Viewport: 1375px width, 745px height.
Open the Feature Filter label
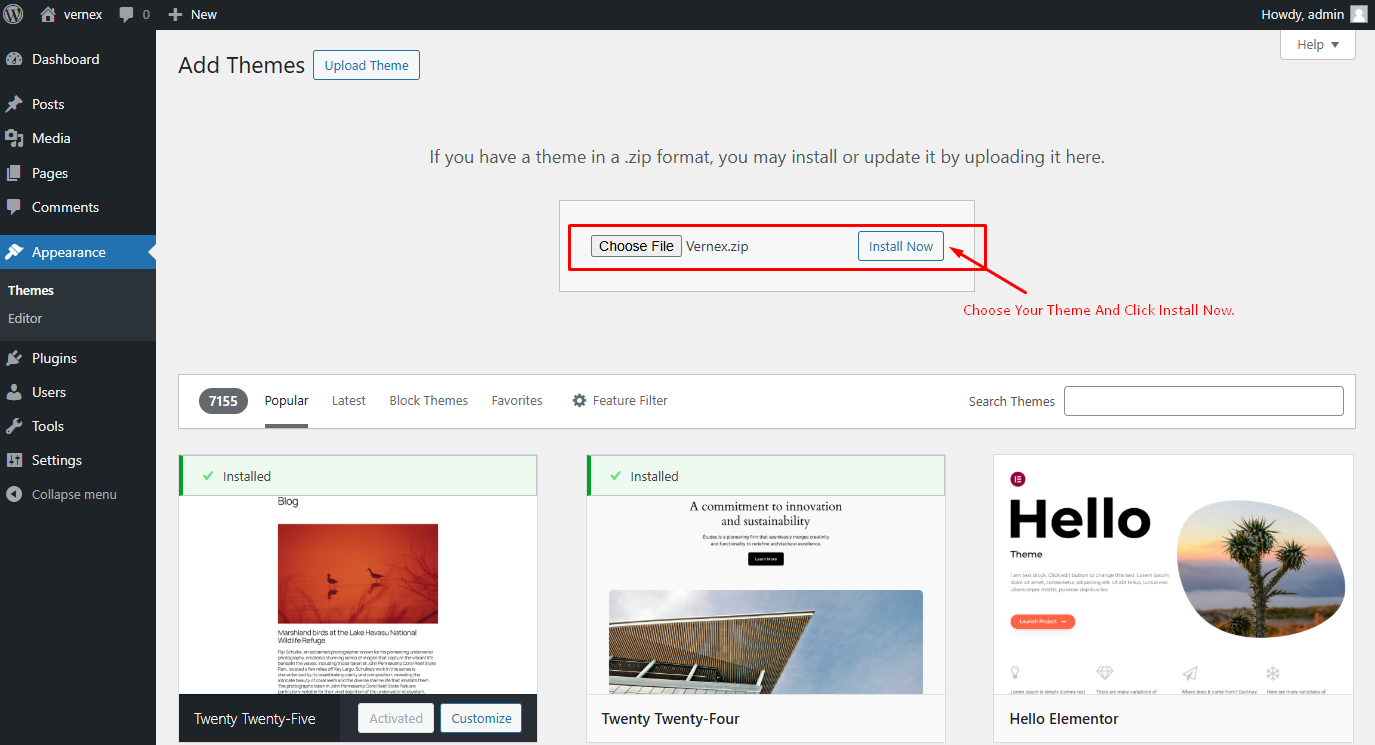click(630, 400)
